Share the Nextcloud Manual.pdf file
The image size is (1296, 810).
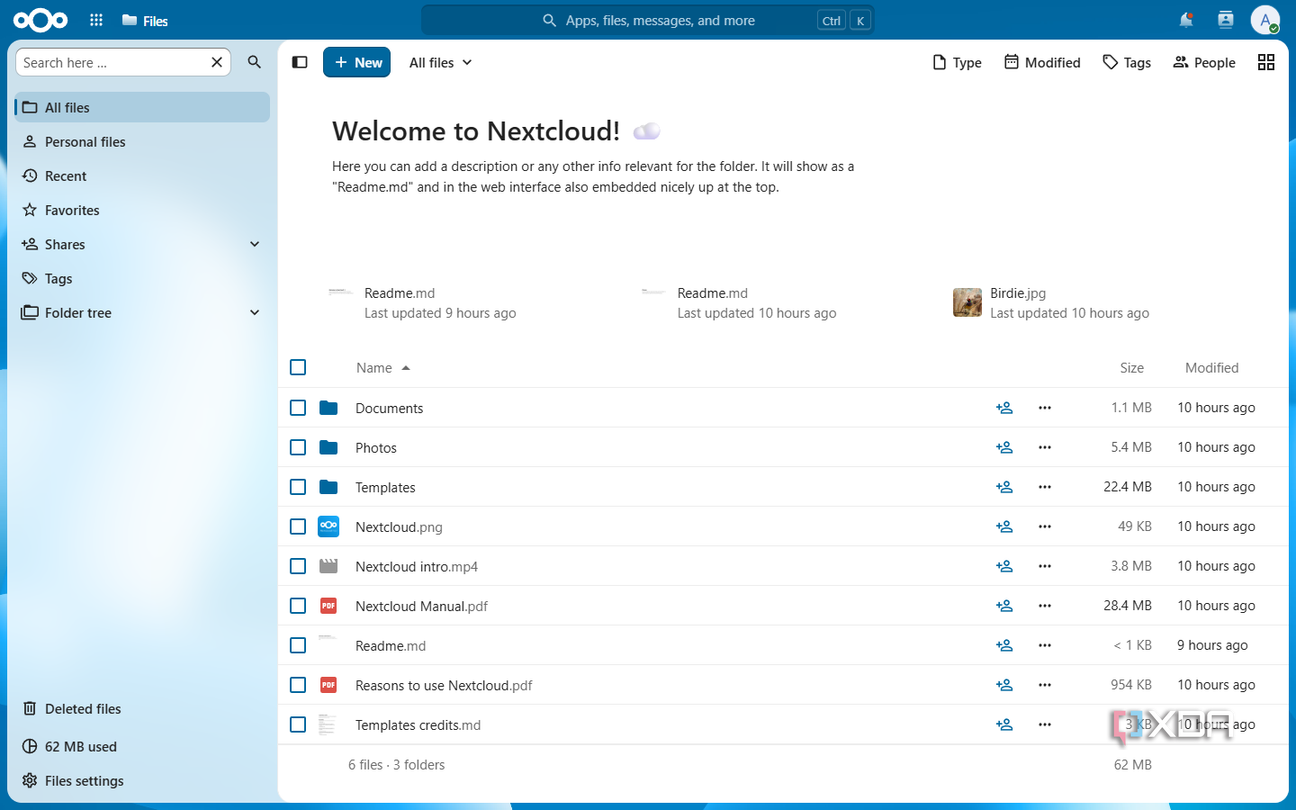[1004, 605]
